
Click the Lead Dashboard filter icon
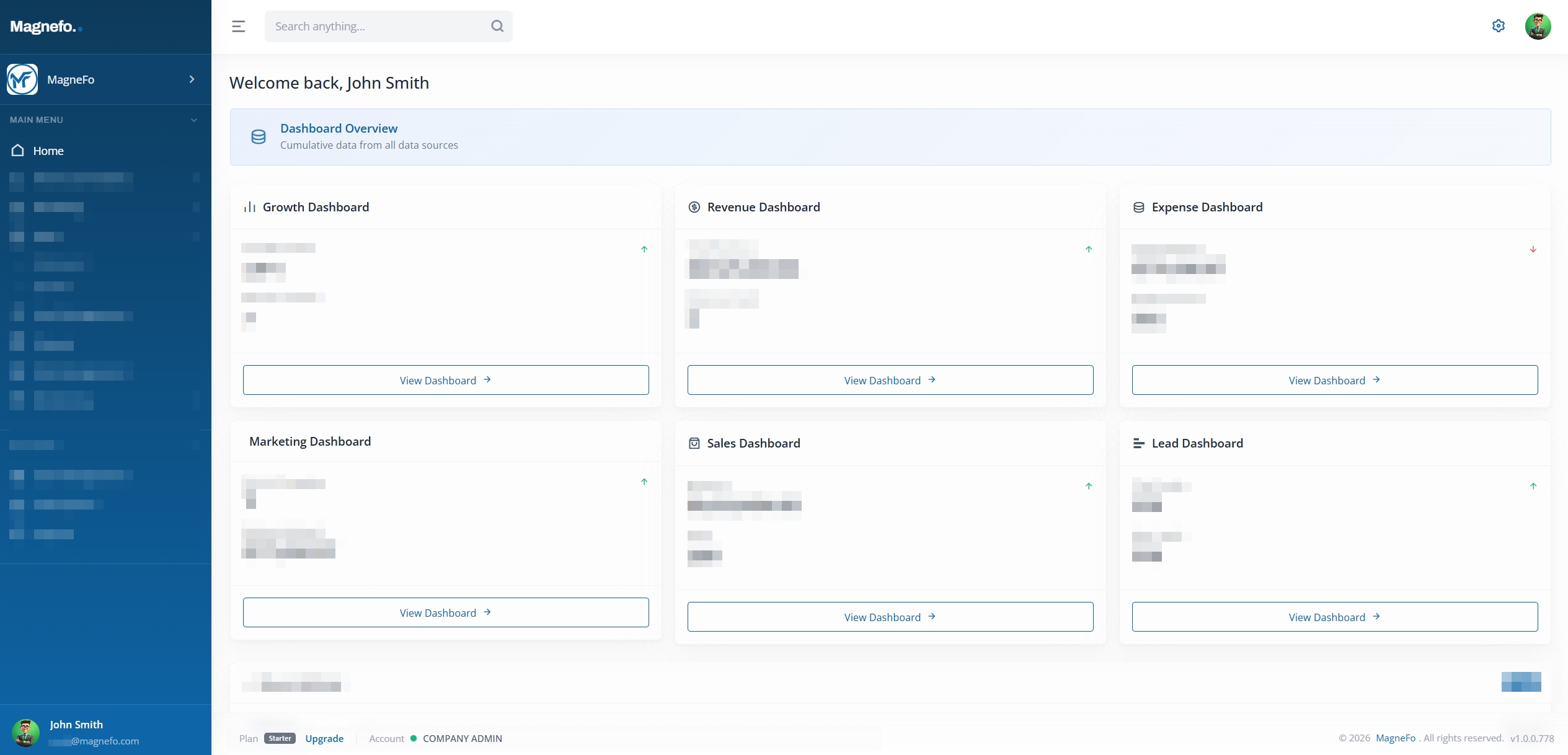[x=1138, y=443]
